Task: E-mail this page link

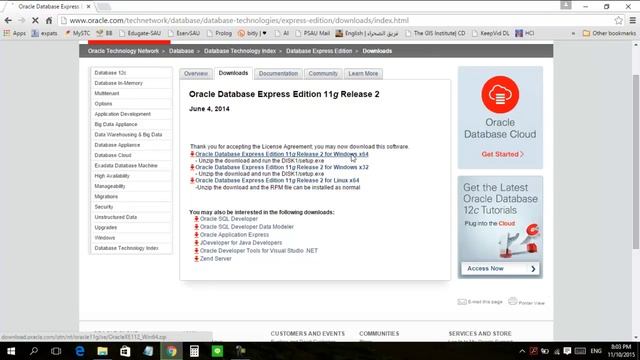Action: [480, 302]
